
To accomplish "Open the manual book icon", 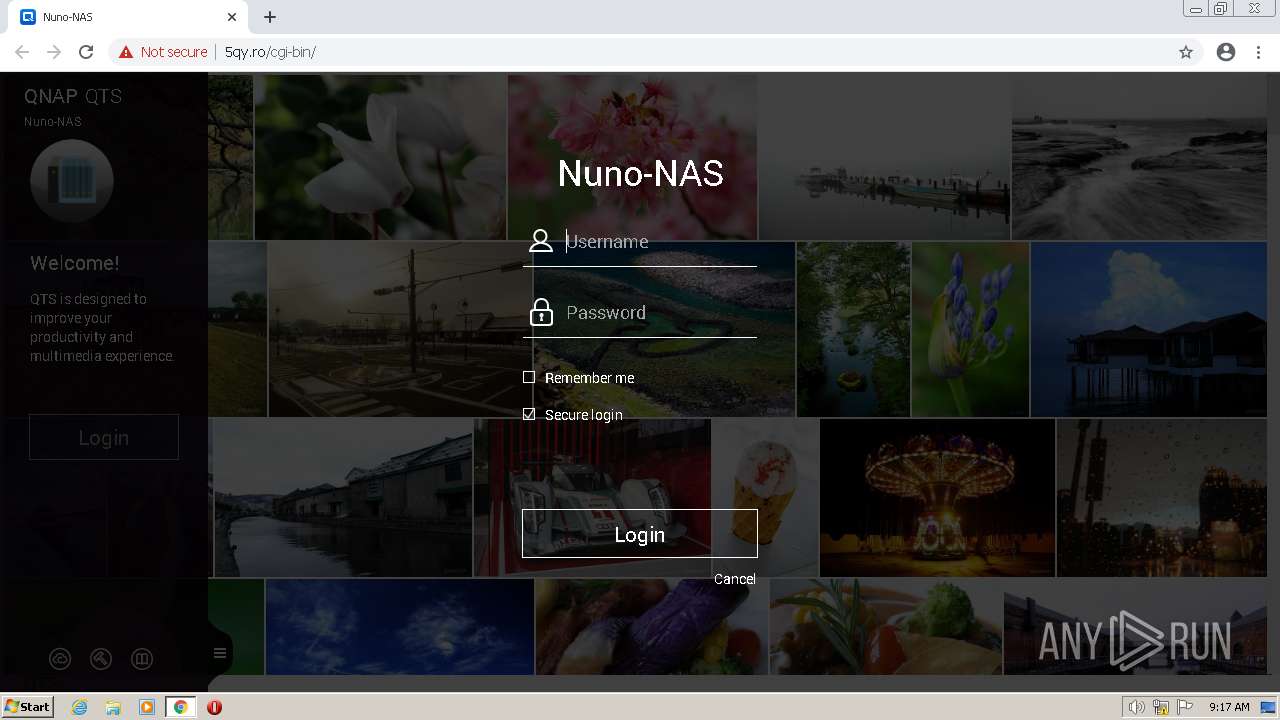I will coord(142,659).
